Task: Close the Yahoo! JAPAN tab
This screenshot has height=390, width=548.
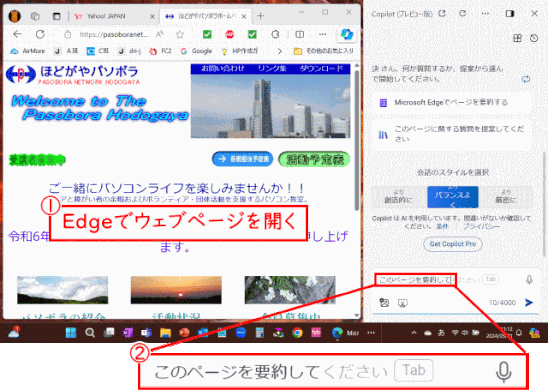Action: [152, 16]
